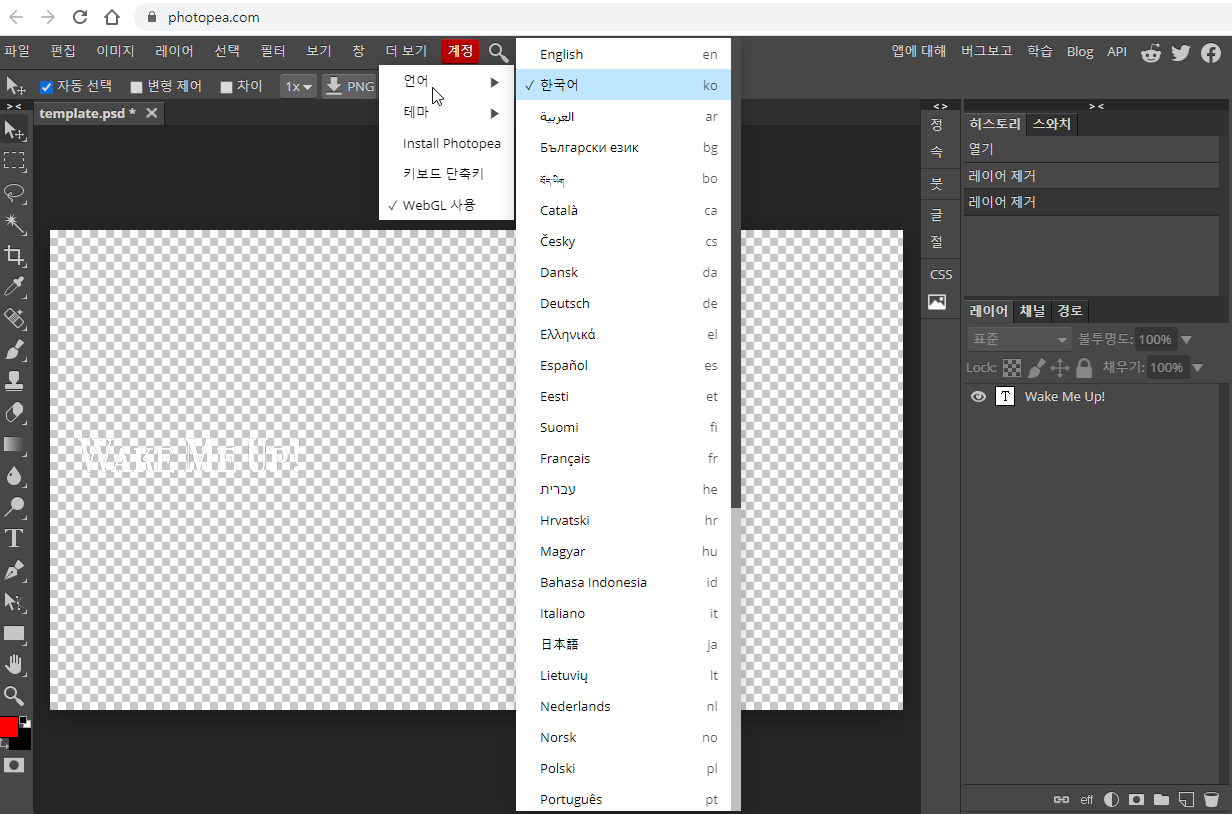Viewport: 1232px width, 814px height.
Task: Click the red 계정 button
Action: [461, 51]
